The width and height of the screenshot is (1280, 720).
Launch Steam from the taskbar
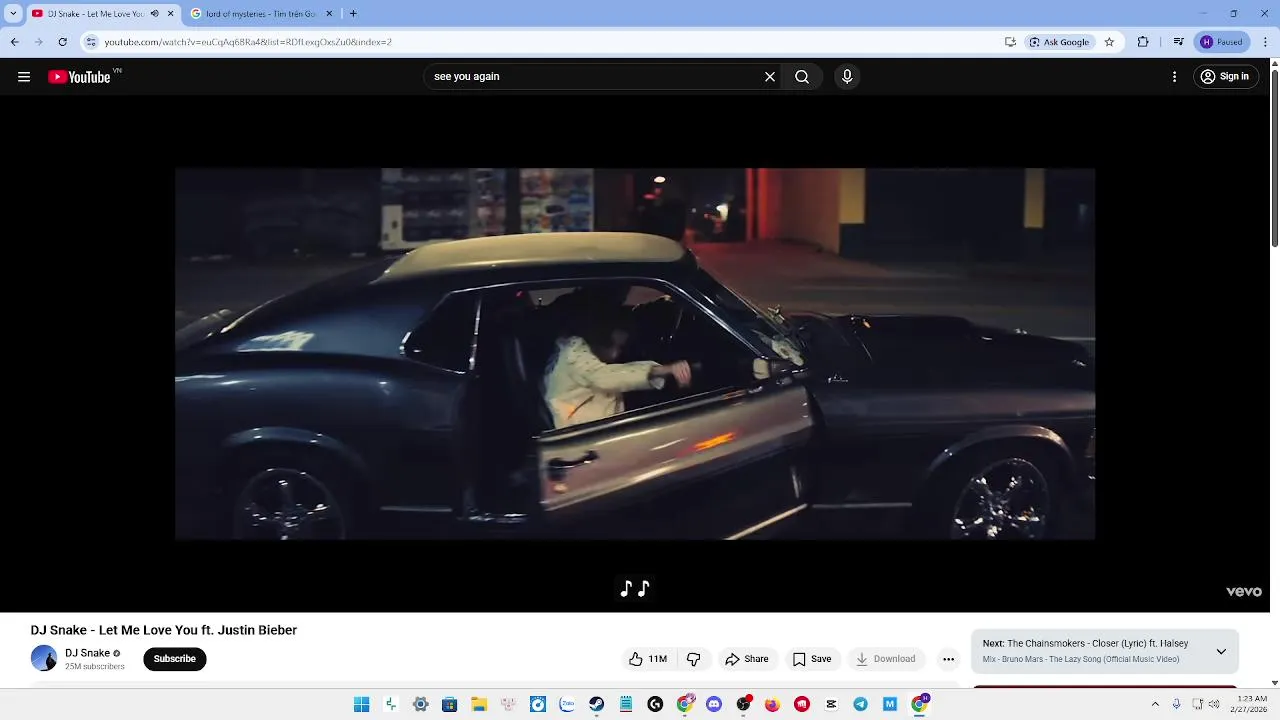point(596,704)
